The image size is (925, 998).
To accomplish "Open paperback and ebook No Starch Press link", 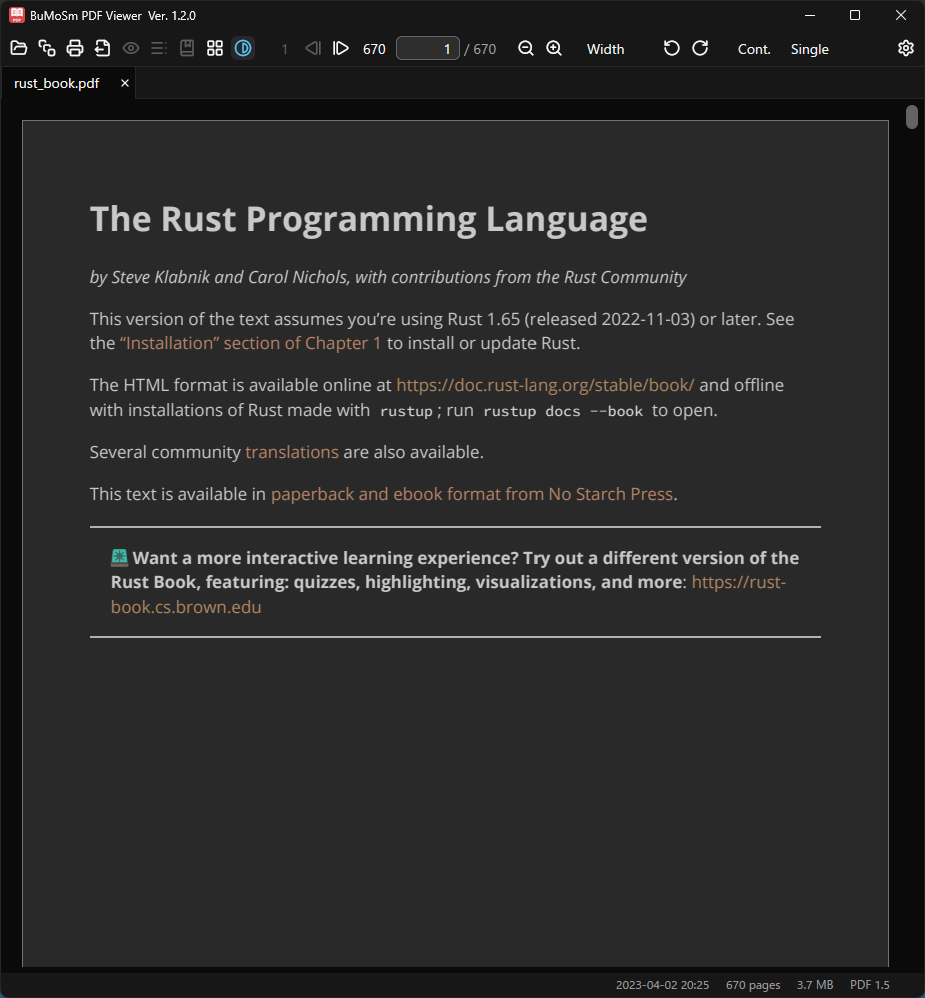I will (472, 494).
